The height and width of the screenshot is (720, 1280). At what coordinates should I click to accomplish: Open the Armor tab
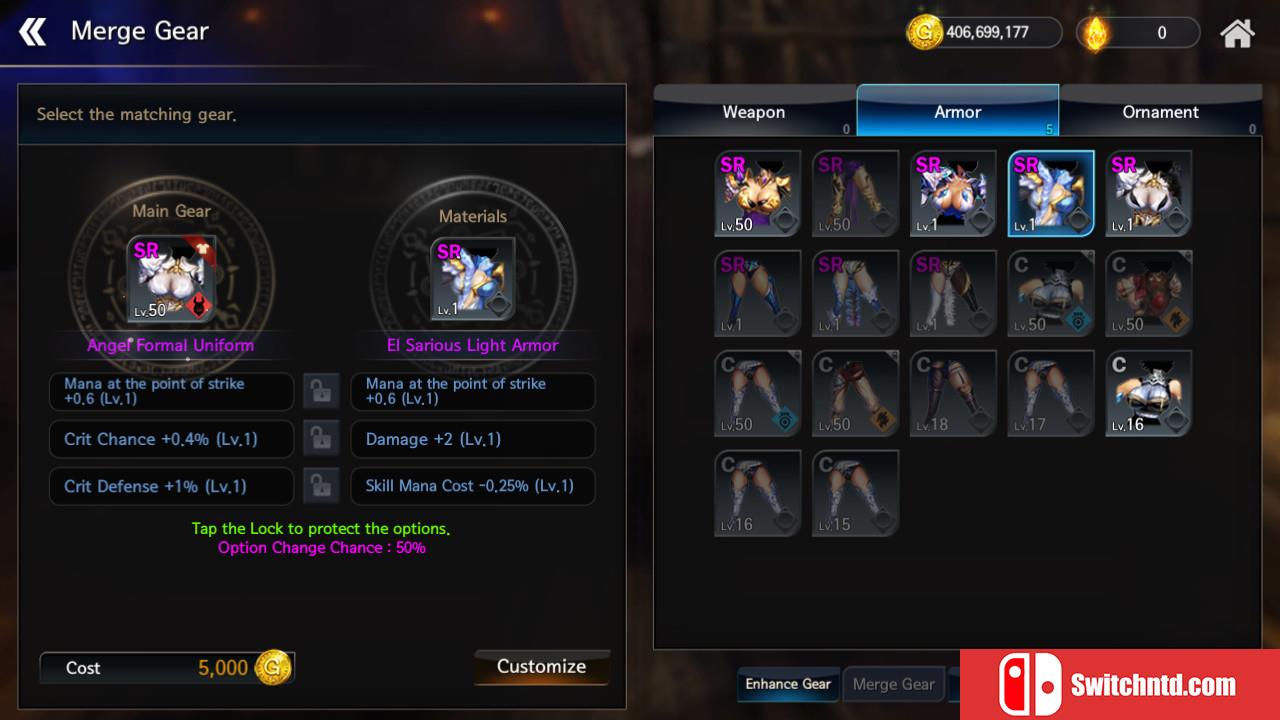coord(958,111)
